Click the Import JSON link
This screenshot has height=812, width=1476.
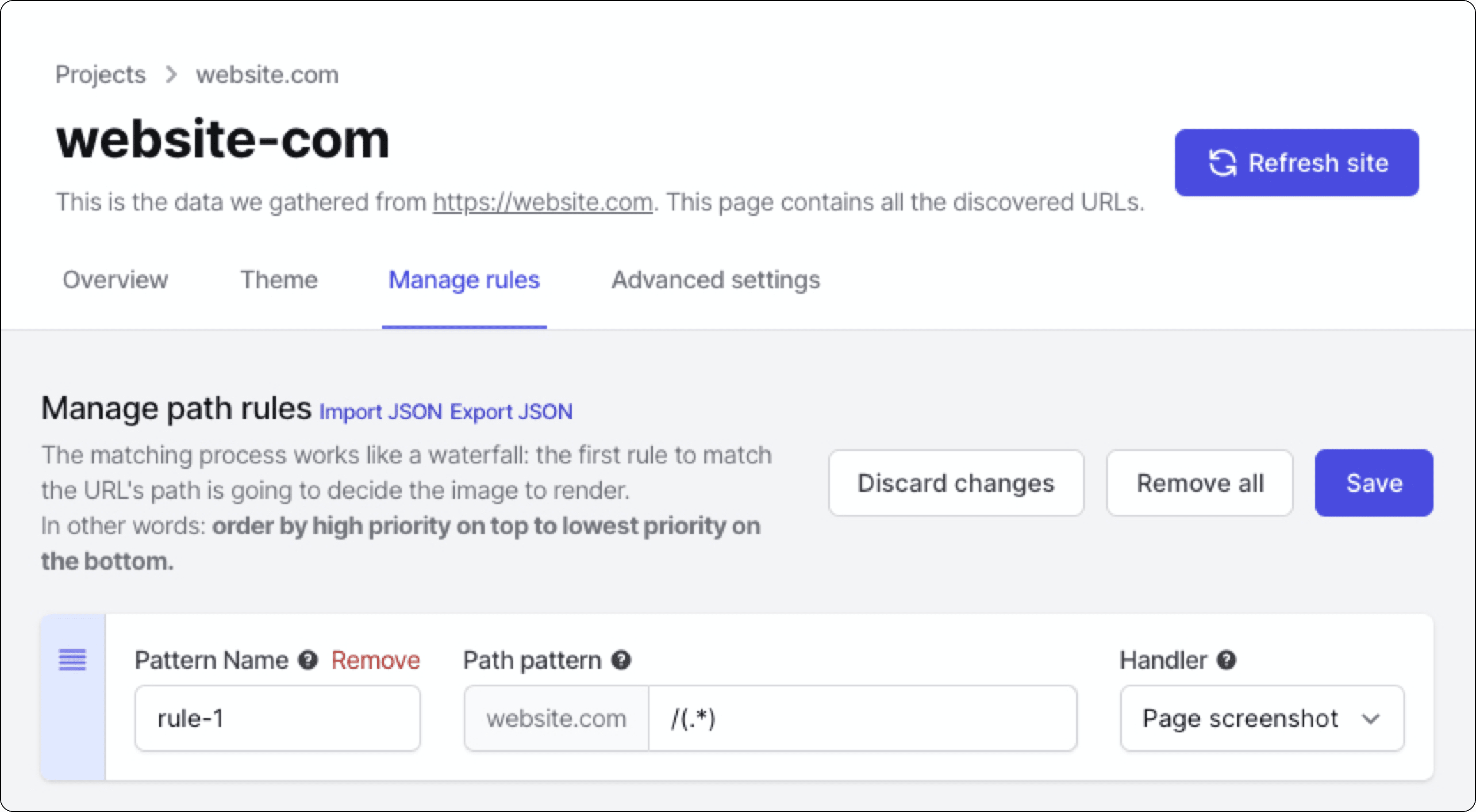pyautogui.click(x=380, y=410)
